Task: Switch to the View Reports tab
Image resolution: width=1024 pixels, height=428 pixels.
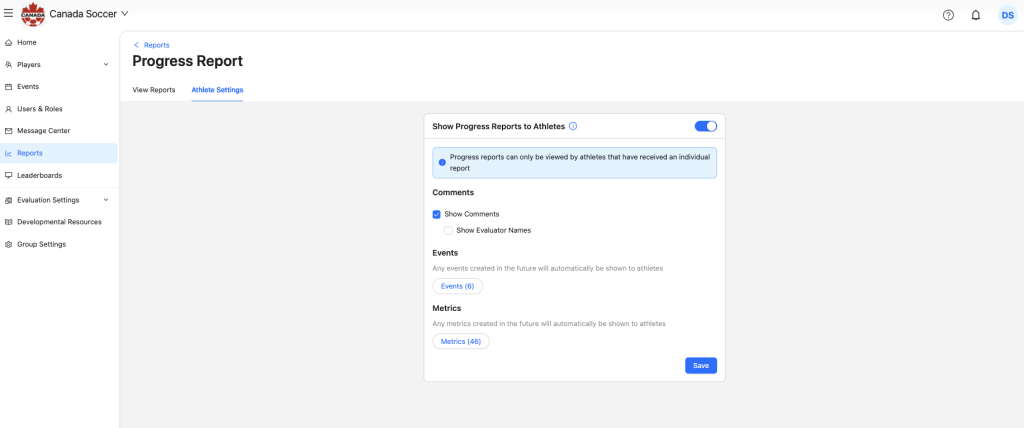Action: (154, 90)
